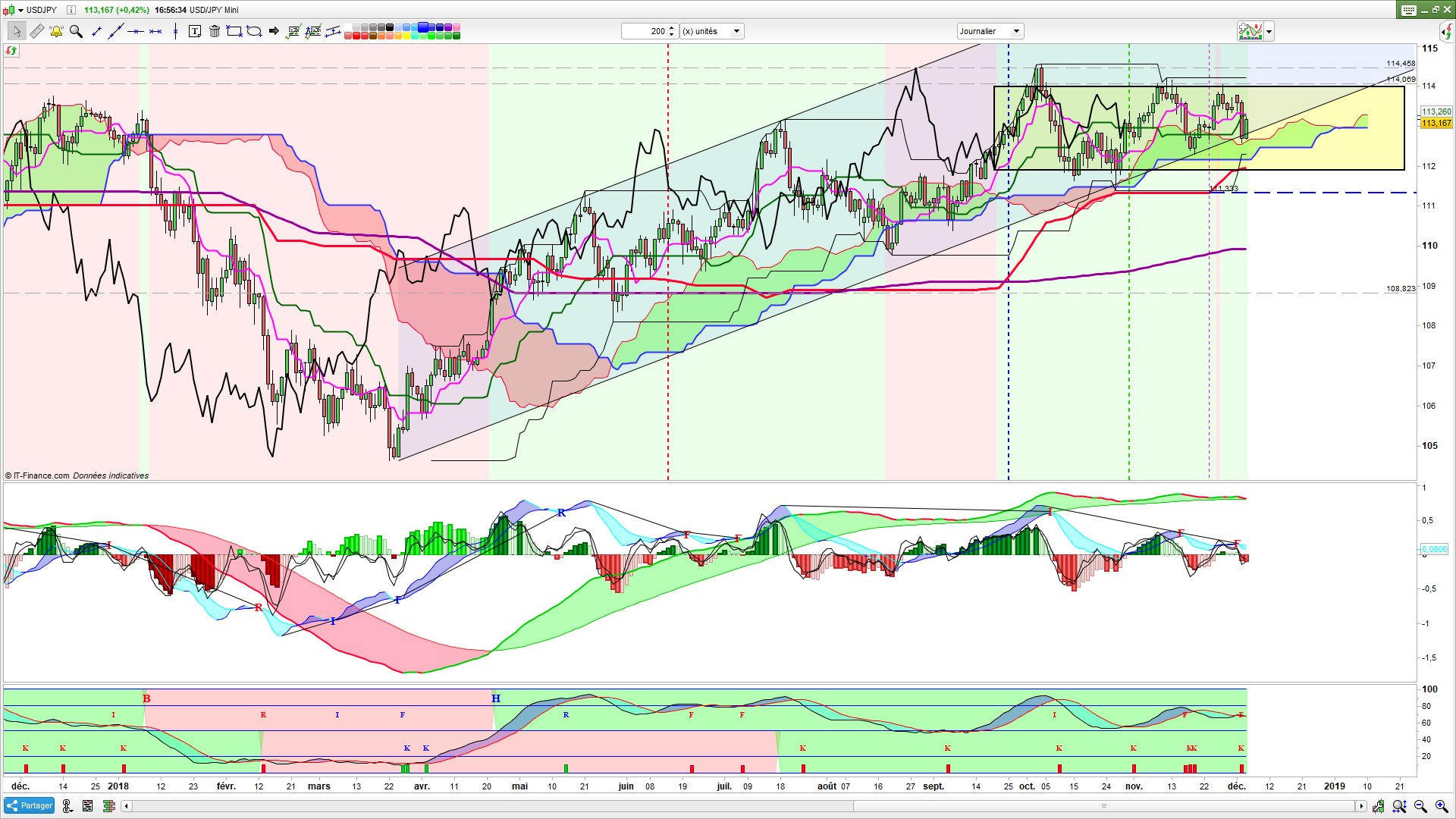Pick the ruler measurement tool
1456x819 pixels.
tap(36, 31)
